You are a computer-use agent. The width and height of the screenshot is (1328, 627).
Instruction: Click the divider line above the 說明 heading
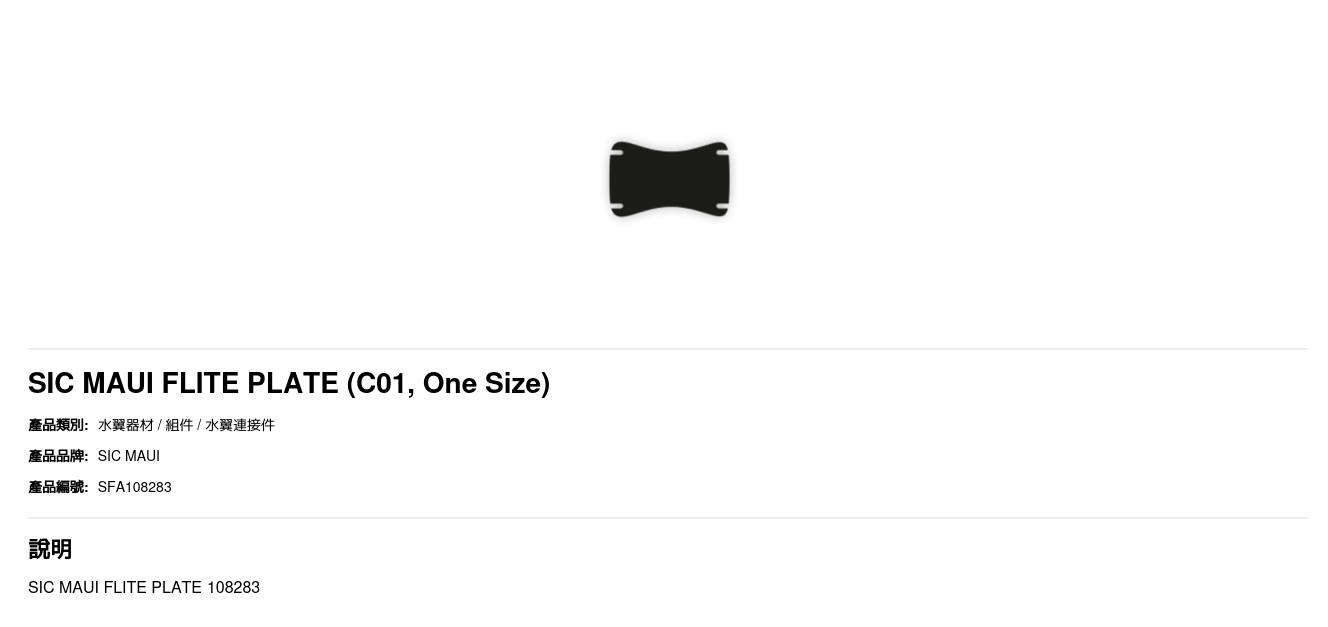(x=668, y=518)
